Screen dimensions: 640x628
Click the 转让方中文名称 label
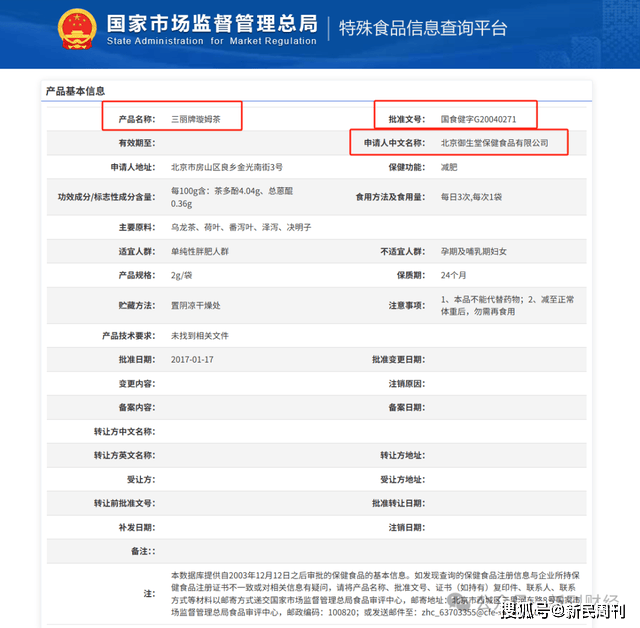(x=124, y=431)
